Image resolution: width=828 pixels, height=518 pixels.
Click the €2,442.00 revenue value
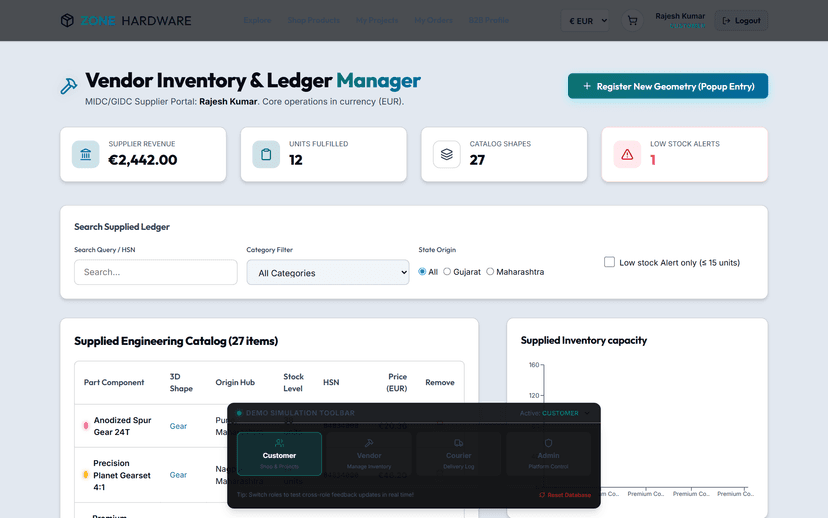(143, 159)
